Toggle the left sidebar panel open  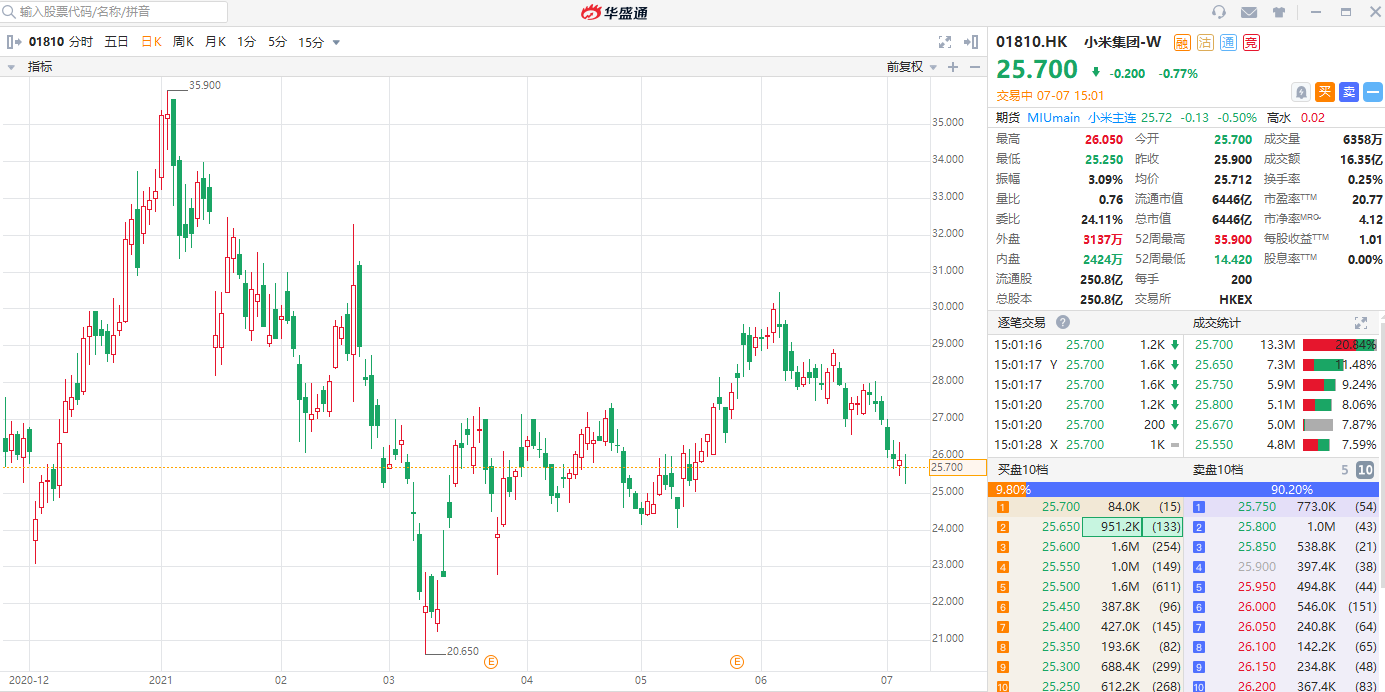(14, 42)
